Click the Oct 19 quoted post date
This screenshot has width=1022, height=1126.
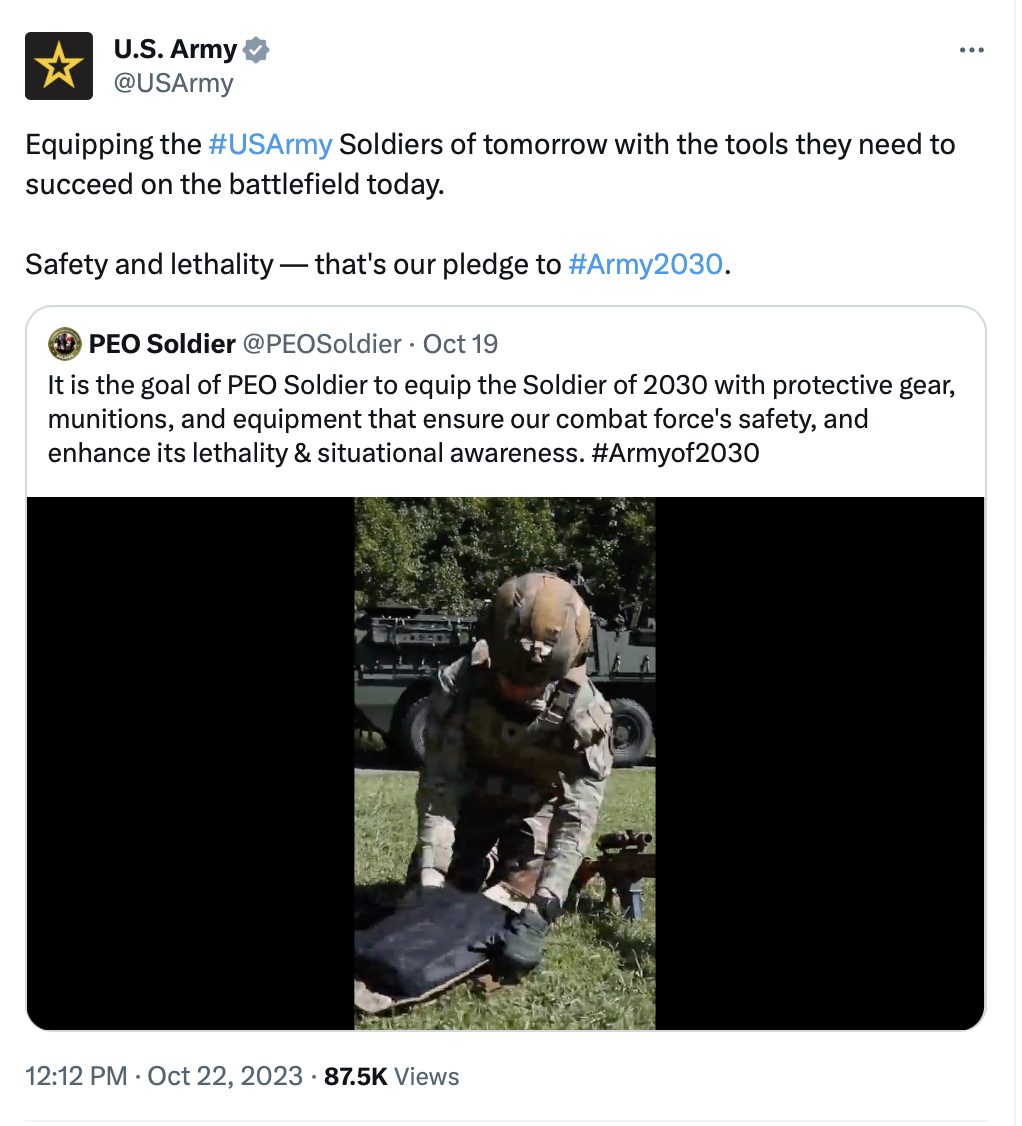click(x=460, y=344)
